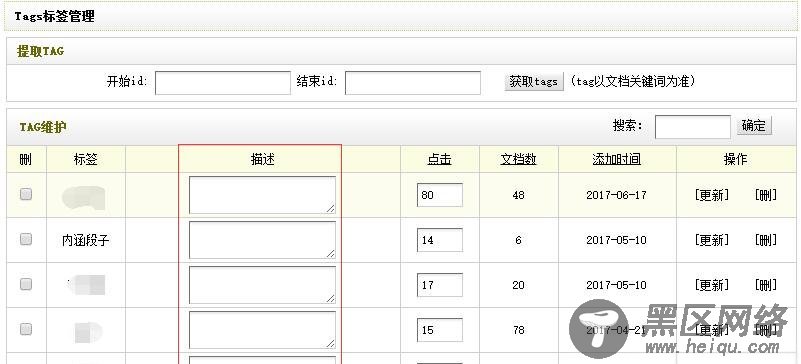The image size is (801, 364).
Task: Click [删] for the 内涵段子 tag
Action: (765, 240)
